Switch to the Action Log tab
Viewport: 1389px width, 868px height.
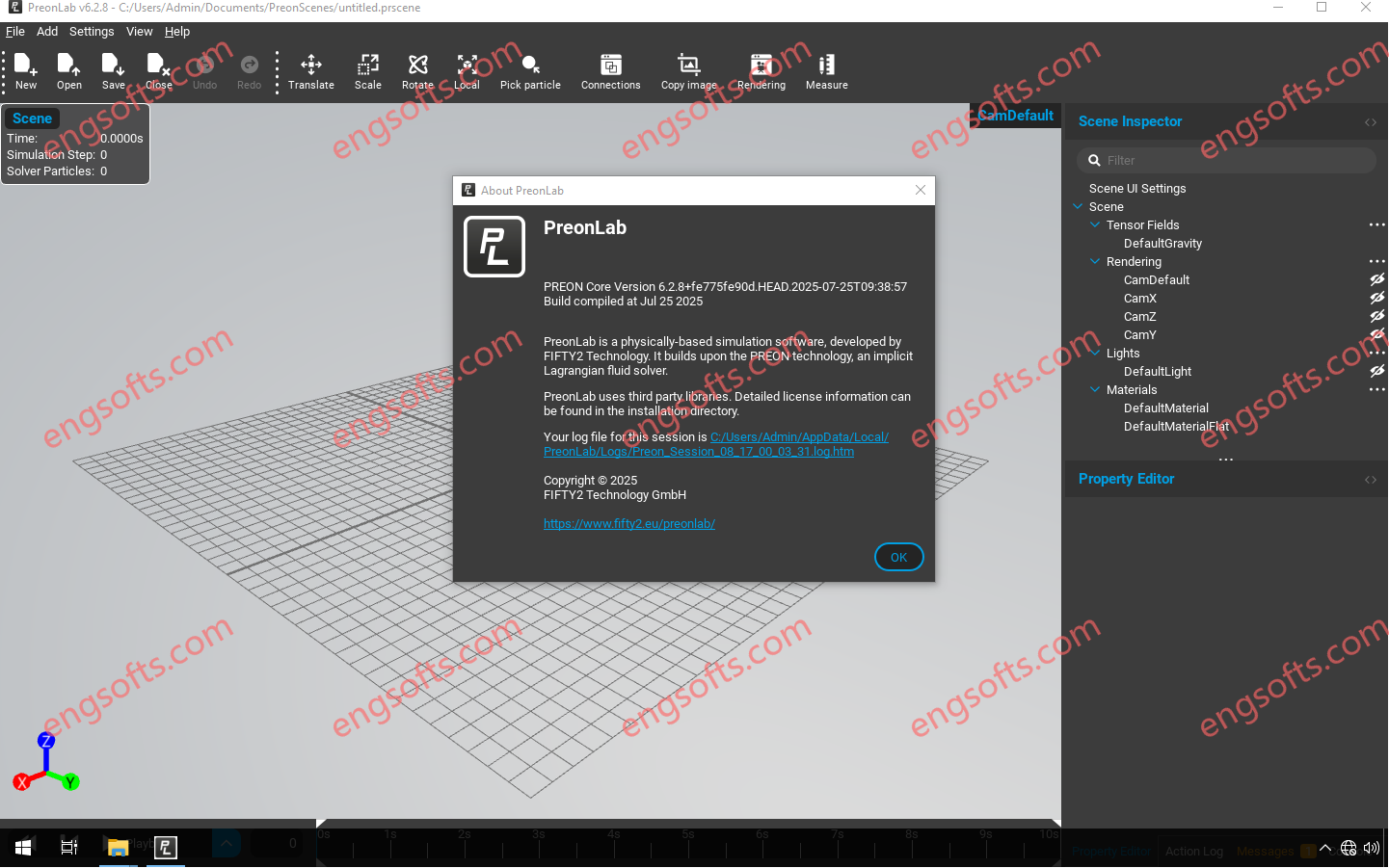[x=1194, y=852]
